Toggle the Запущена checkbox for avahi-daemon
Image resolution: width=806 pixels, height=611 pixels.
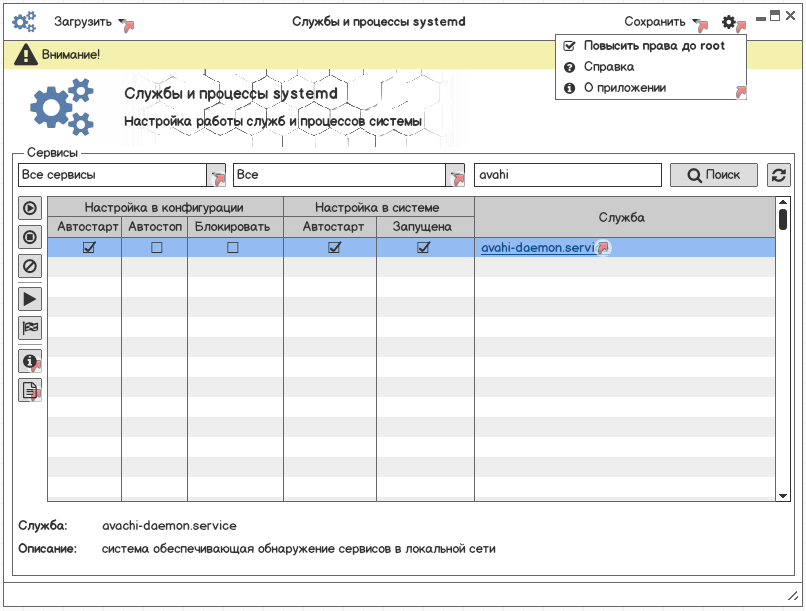(423, 247)
